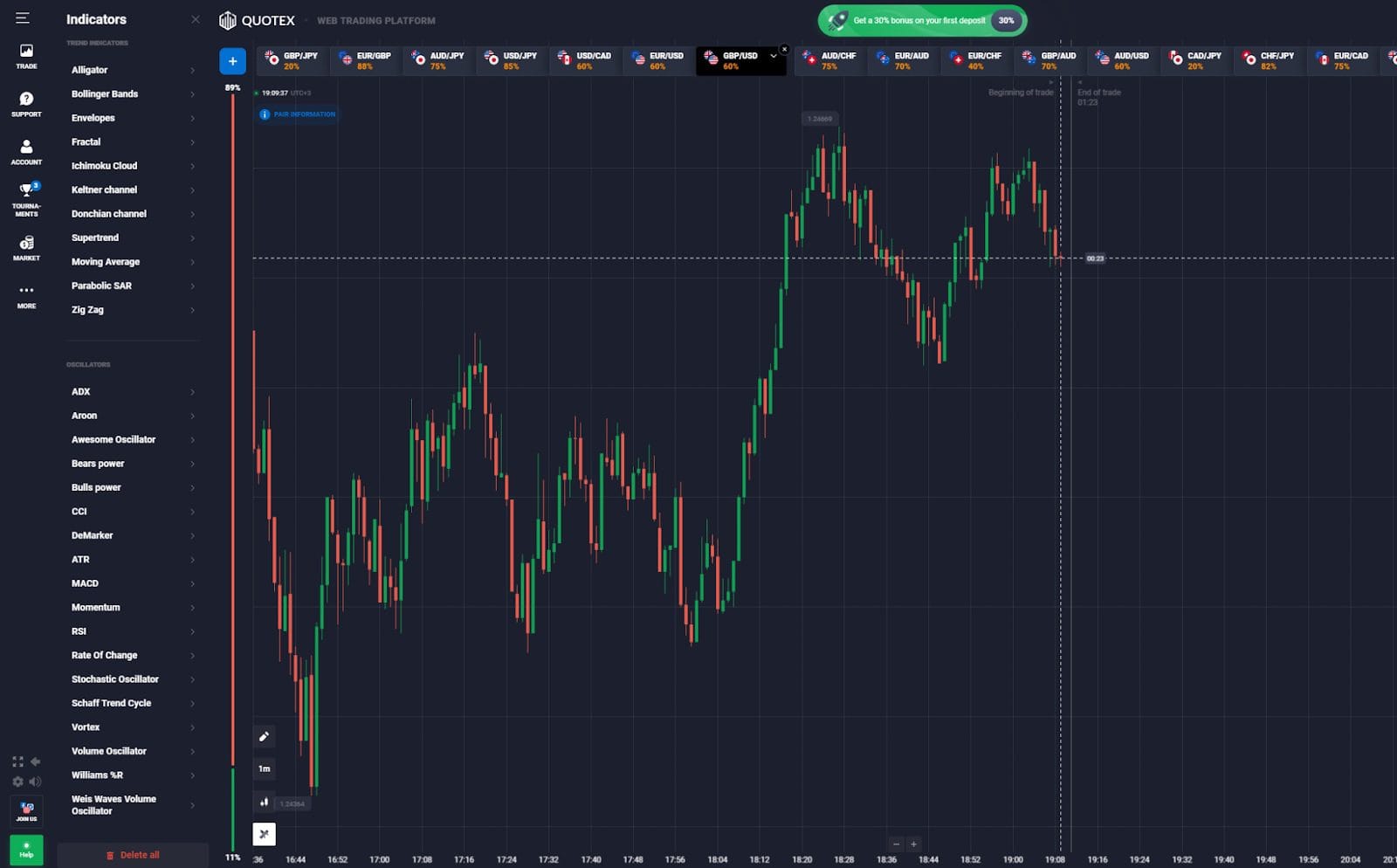Click the left arrow collapse icon
This screenshot has width=1397, height=868.
[36, 762]
